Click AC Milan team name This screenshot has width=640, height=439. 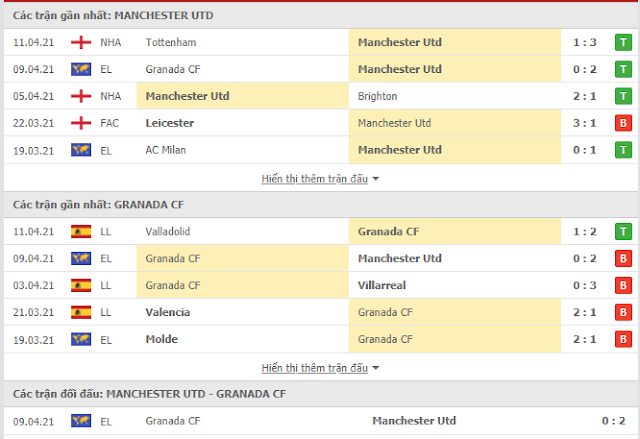click(166, 150)
